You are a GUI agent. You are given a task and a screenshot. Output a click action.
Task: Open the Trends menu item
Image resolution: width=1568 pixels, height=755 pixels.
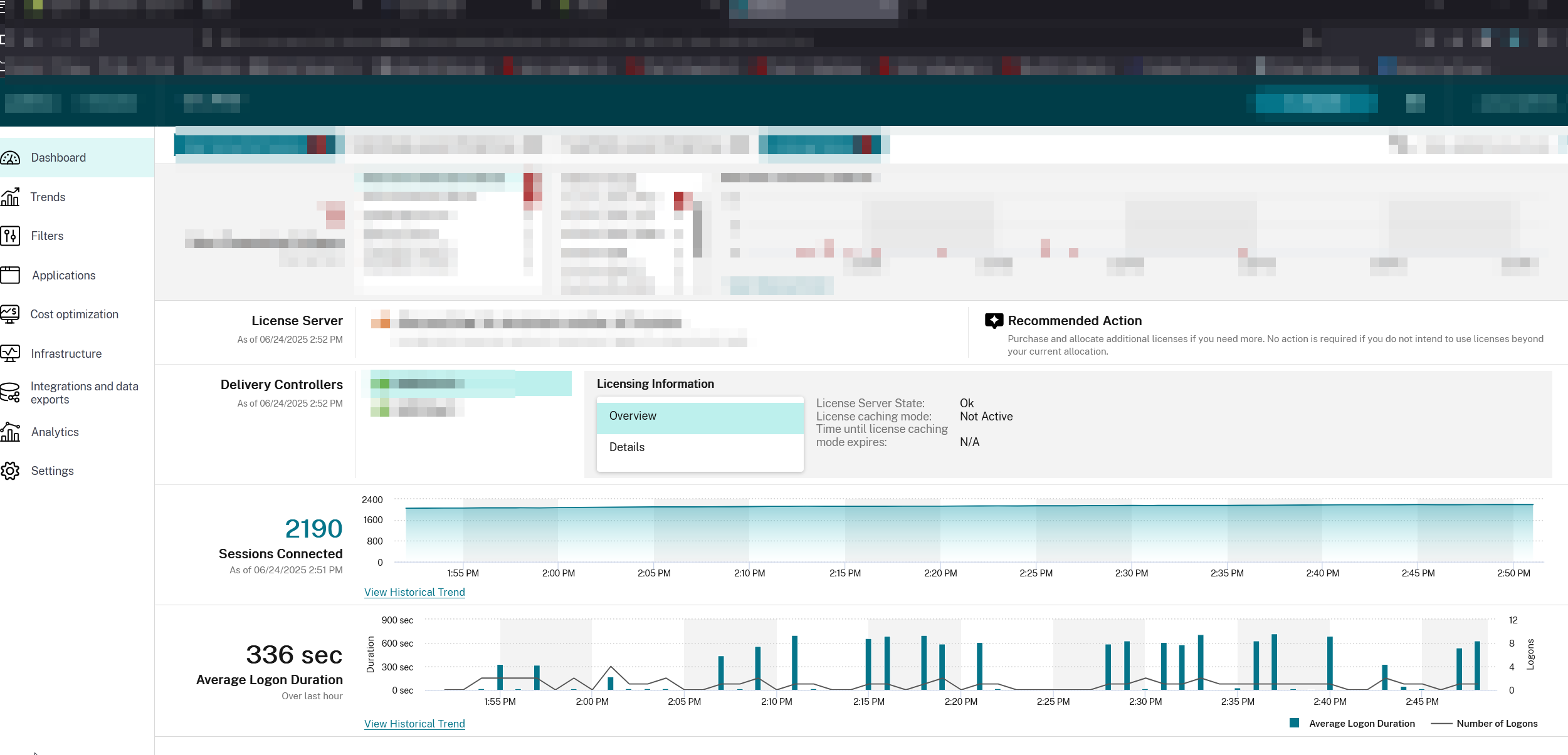point(48,197)
